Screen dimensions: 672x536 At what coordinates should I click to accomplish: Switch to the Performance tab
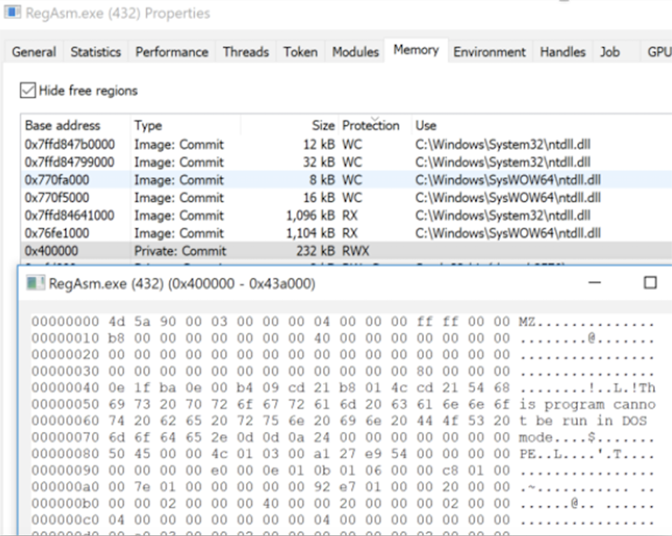coord(172,52)
